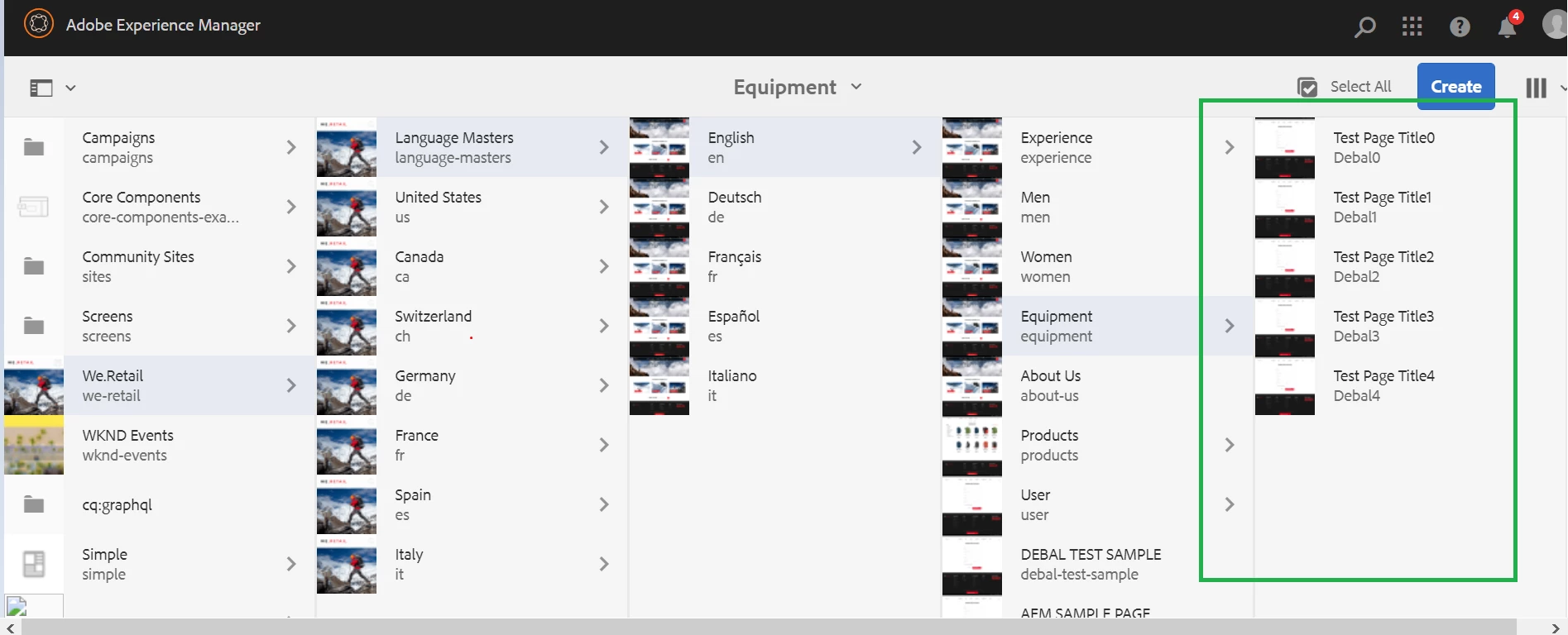Open the Español language page
The height and width of the screenshot is (635, 1568).
tap(784, 326)
